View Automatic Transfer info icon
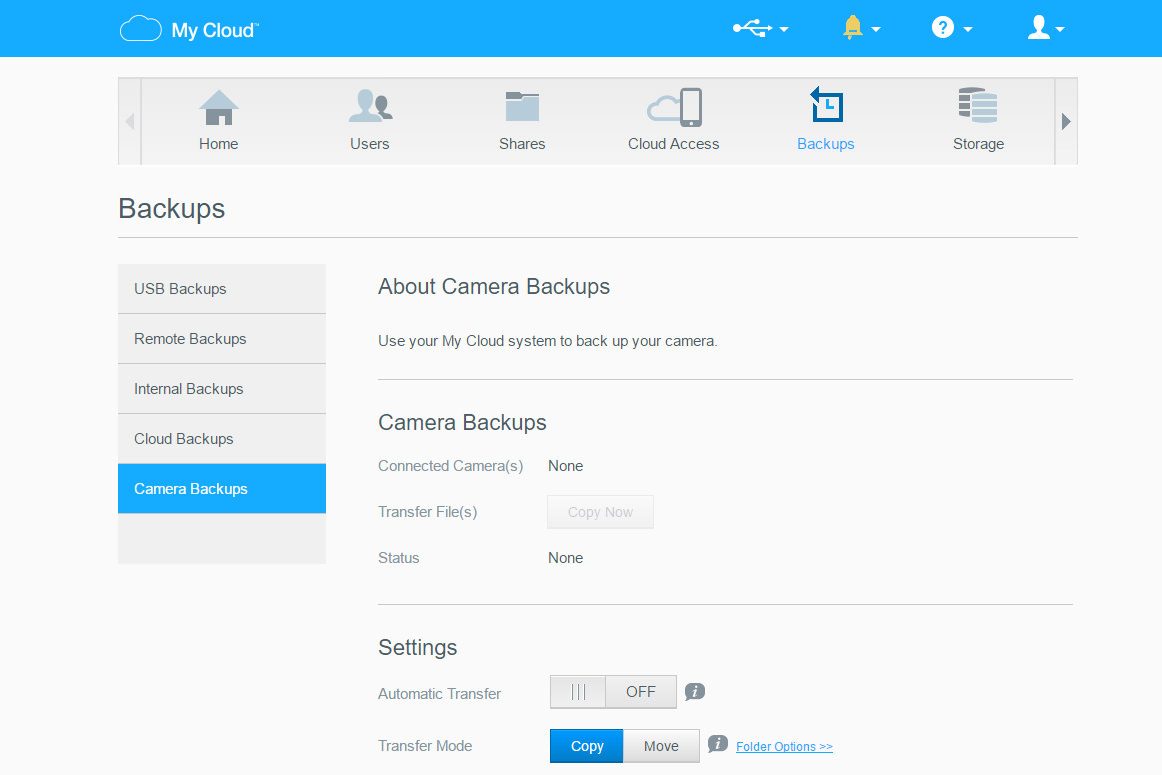Image resolution: width=1162 pixels, height=775 pixels. (x=694, y=692)
